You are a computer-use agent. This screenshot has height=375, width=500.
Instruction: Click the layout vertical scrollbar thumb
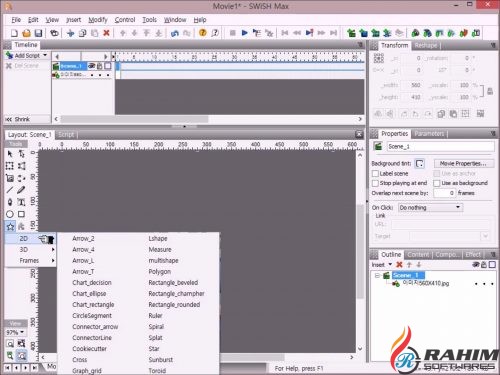click(360, 252)
